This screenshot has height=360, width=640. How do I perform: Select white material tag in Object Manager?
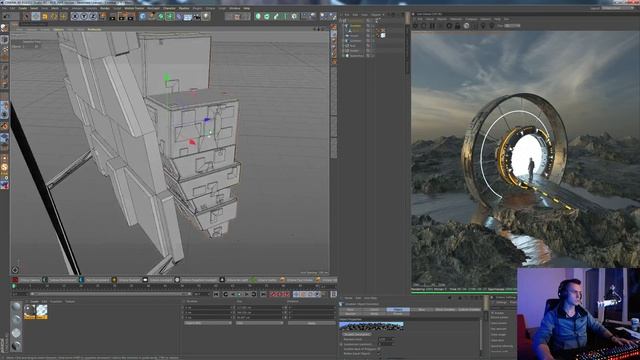[x=383, y=36]
